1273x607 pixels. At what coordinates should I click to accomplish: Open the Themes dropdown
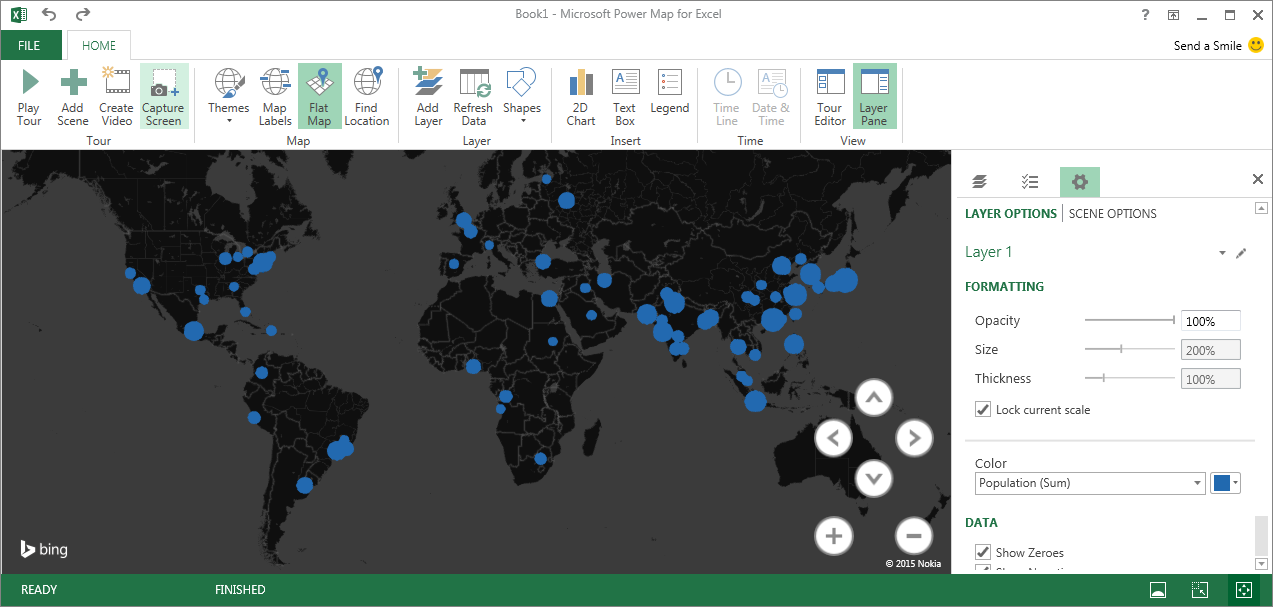coord(229,97)
